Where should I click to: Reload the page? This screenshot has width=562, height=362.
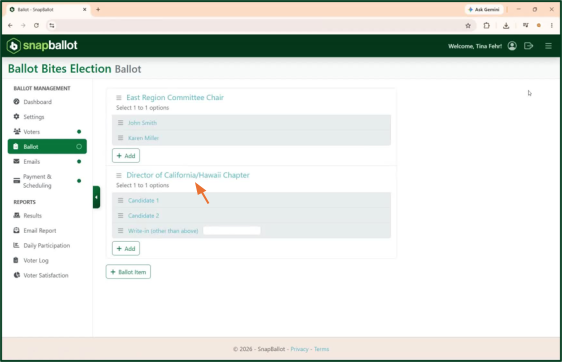pyautogui.click(x=36, y=25)
